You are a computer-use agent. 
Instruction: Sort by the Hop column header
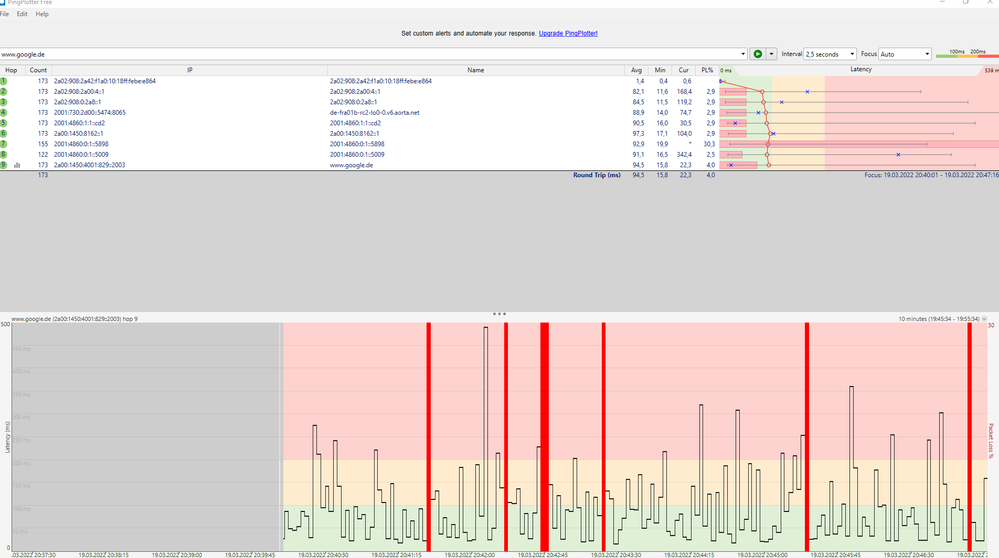pos(11,70)
